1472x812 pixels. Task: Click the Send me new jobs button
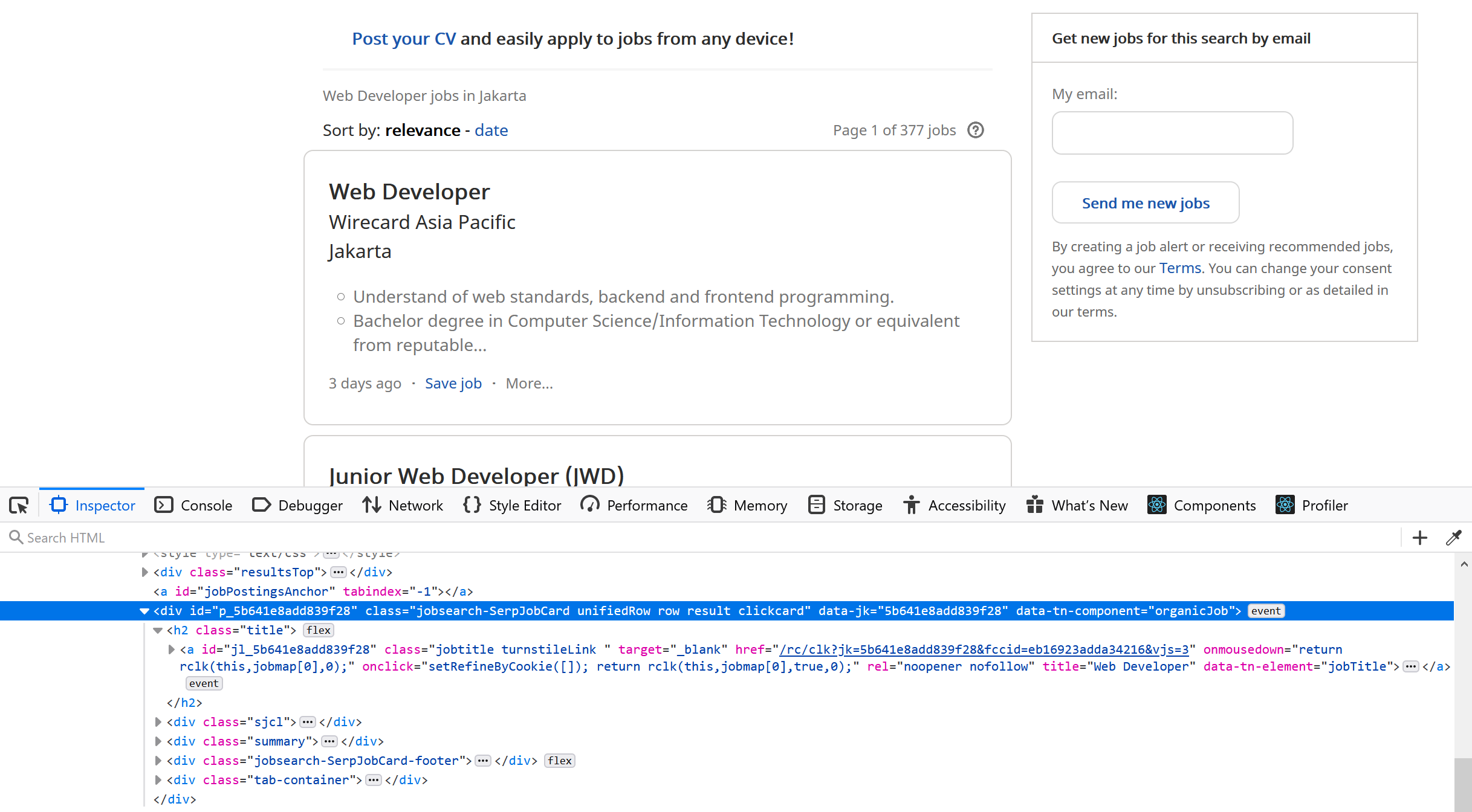(1145, 203)
